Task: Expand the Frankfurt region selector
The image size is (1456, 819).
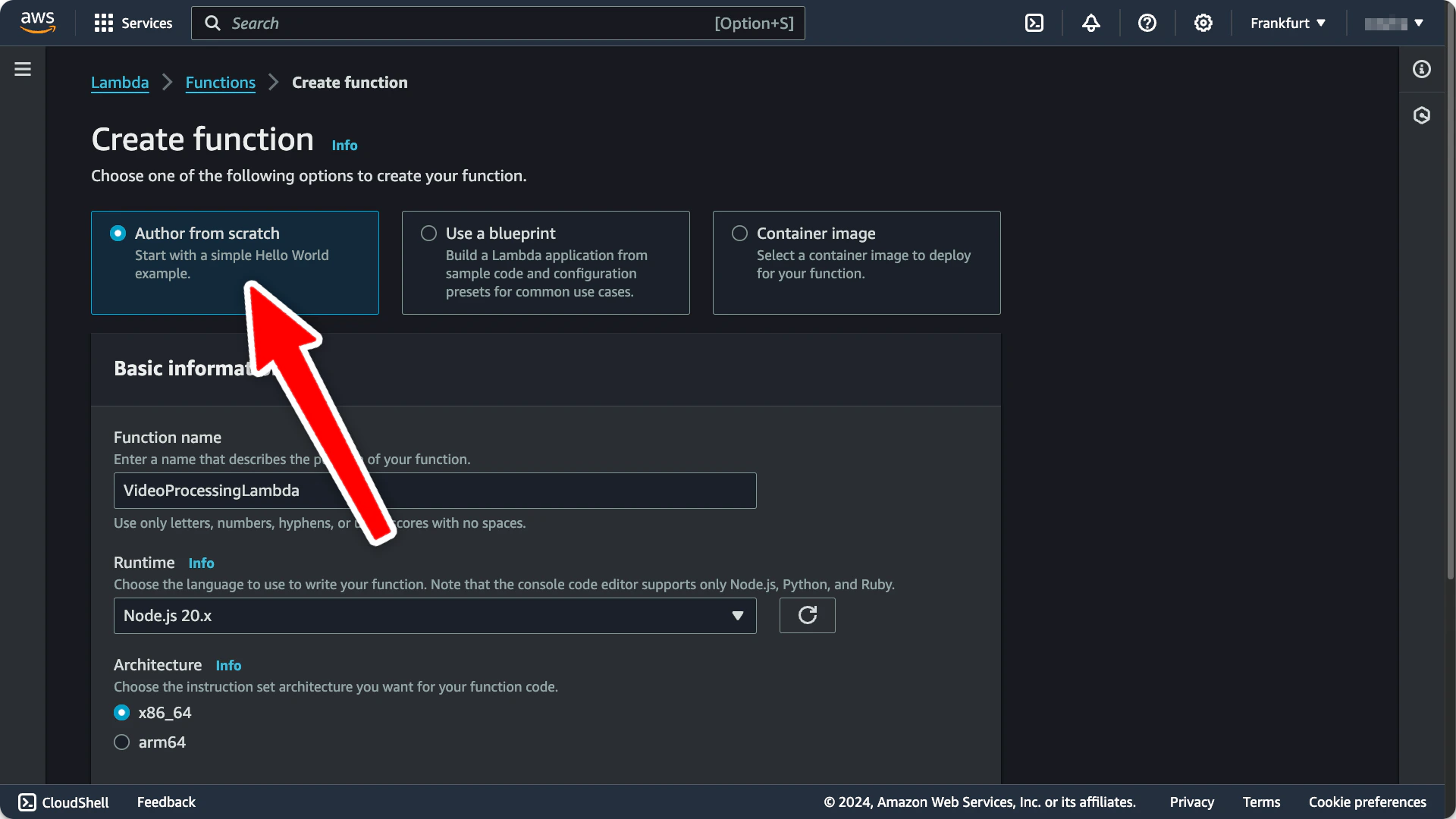Action: tap(1288, 23)
